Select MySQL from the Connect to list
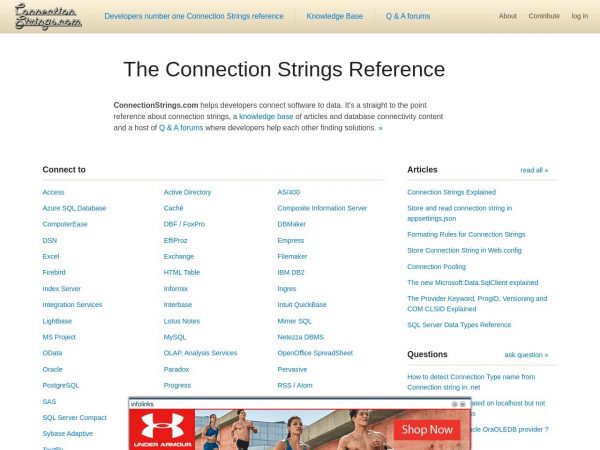The width and height of the screenshot is (600, 450). [175, 337]
